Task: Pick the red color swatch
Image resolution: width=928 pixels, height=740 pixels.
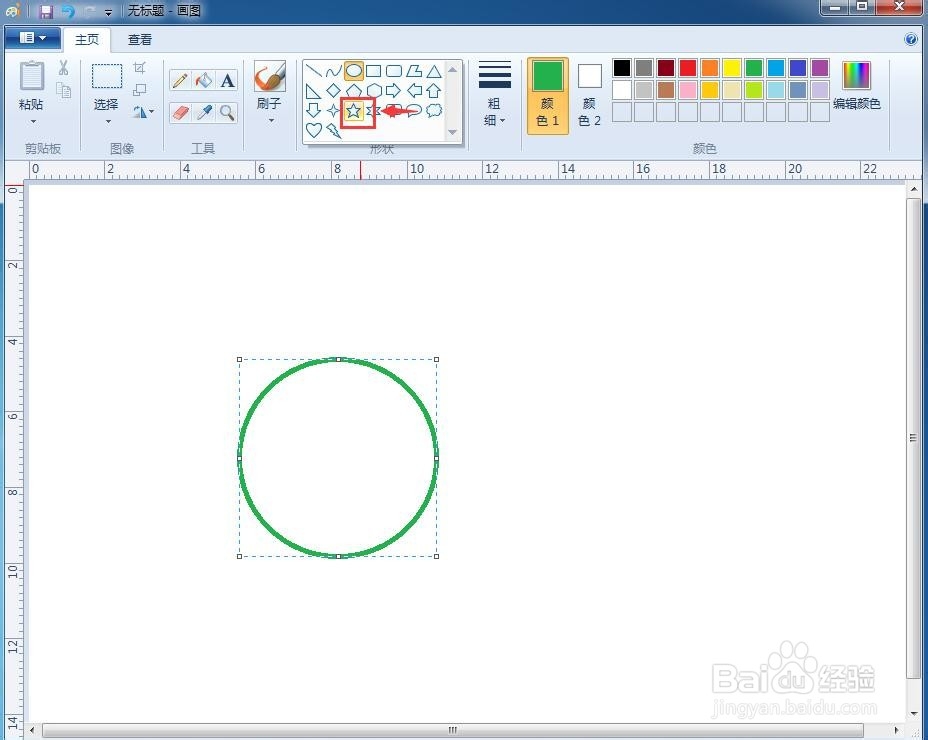Action: (688, 68)
